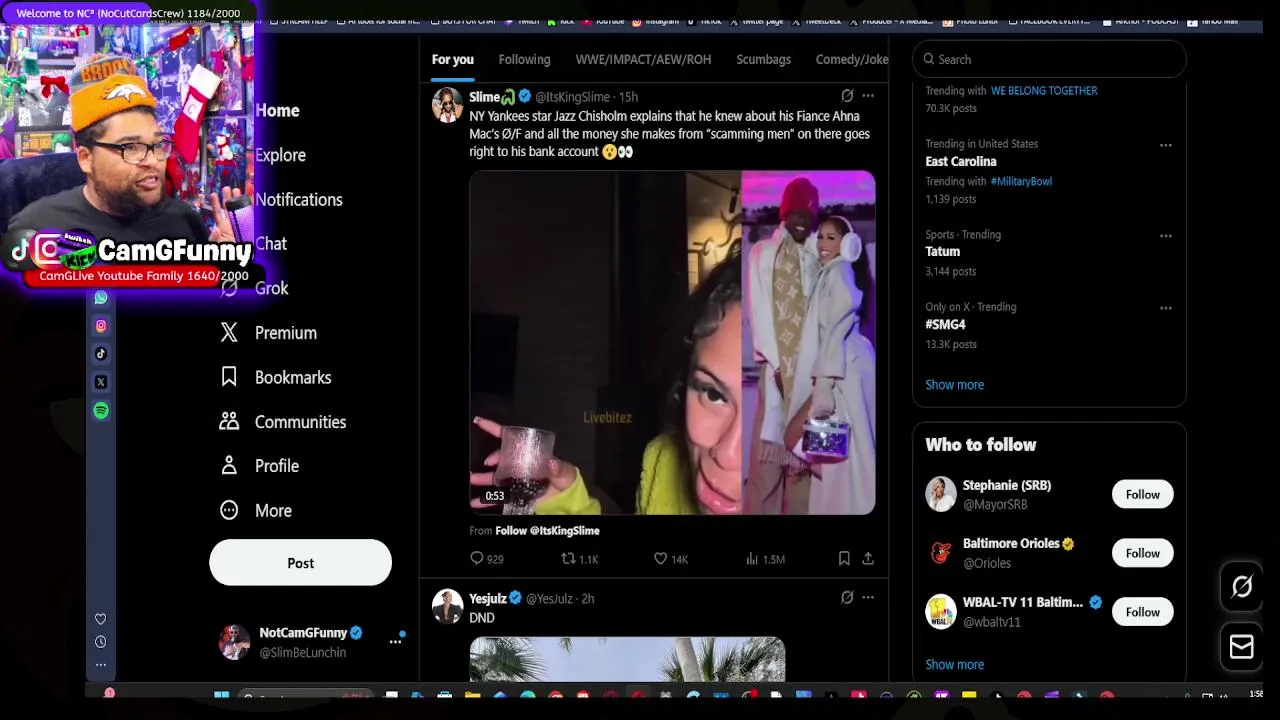
Task: Repost Slime's post showing 1.1K
Action: pos(579,559)
